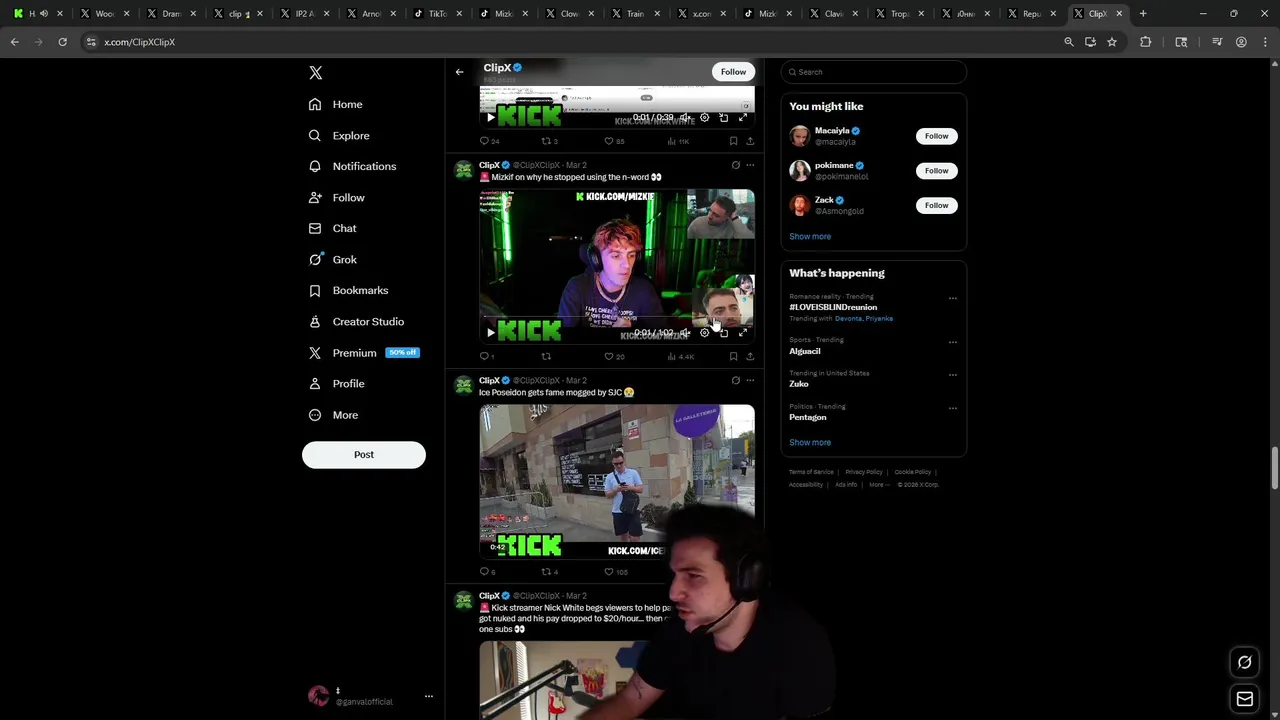Open Explore in the sidebar
This screenshot has height=720, width=1280.
pyautogui.click(x=340, y=135)
